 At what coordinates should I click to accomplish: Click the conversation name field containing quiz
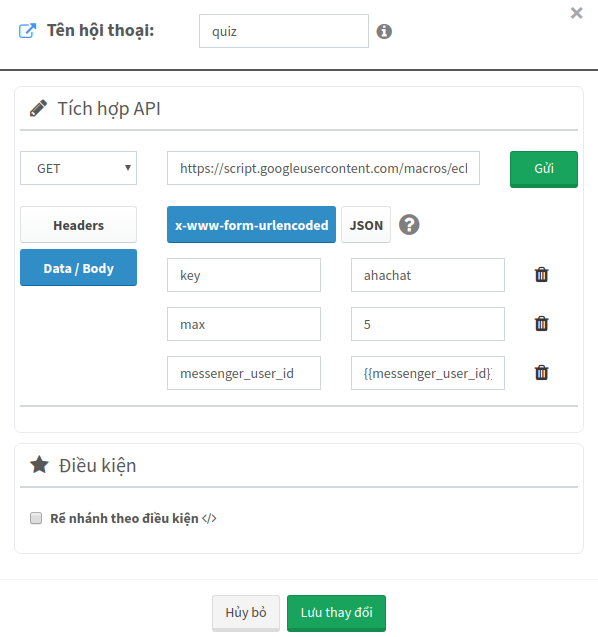click(284, 31)
